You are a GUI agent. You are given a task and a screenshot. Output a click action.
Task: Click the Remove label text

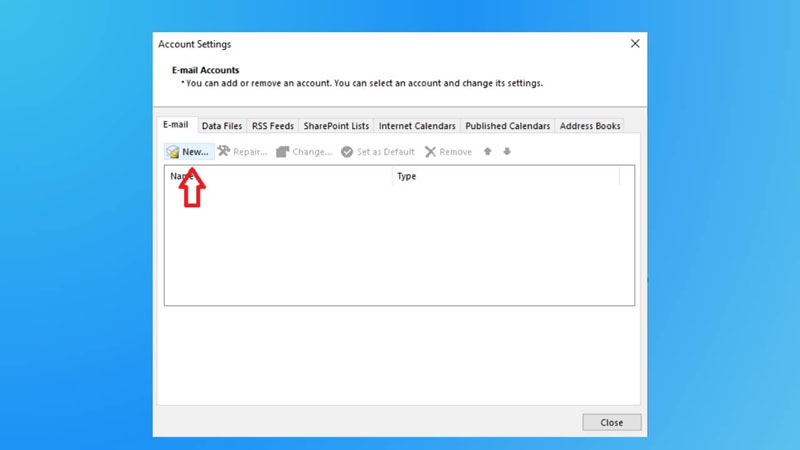point(456,152)
